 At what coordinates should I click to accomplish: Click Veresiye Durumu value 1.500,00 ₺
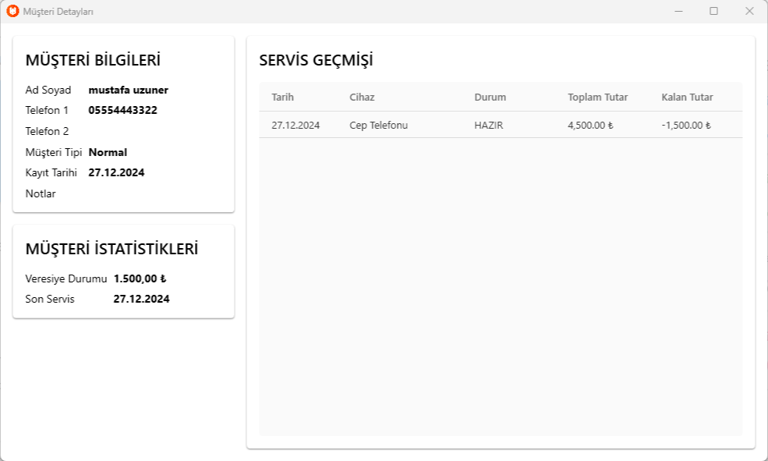pyautogui.click(x=140, y=279)
